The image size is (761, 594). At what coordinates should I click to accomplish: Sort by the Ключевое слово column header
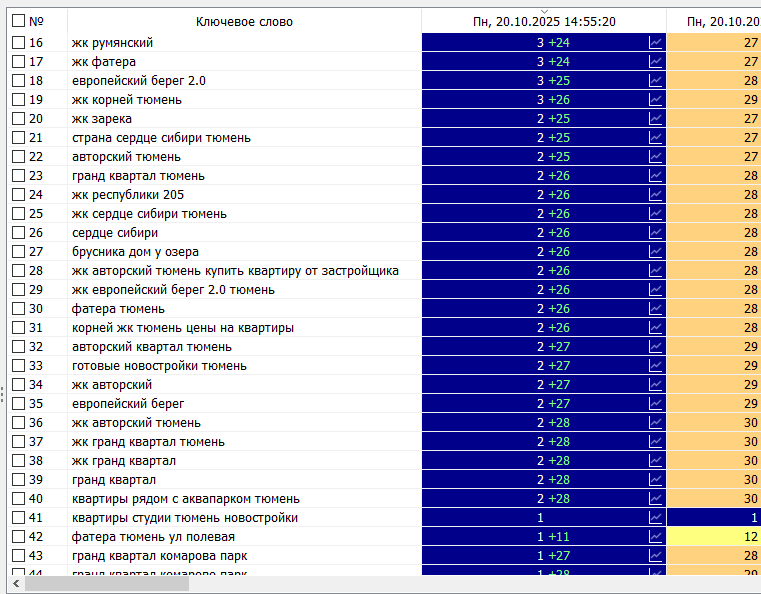coord(244,21)
